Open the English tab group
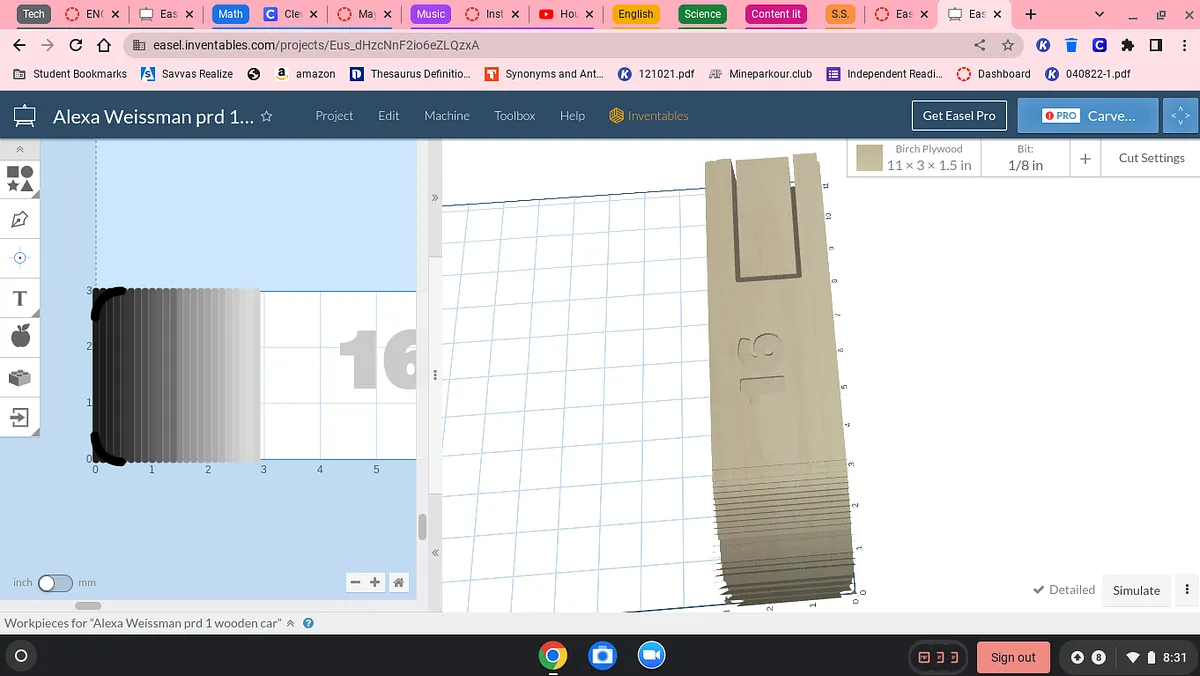 pyautogui.click(x=636, y=14)
